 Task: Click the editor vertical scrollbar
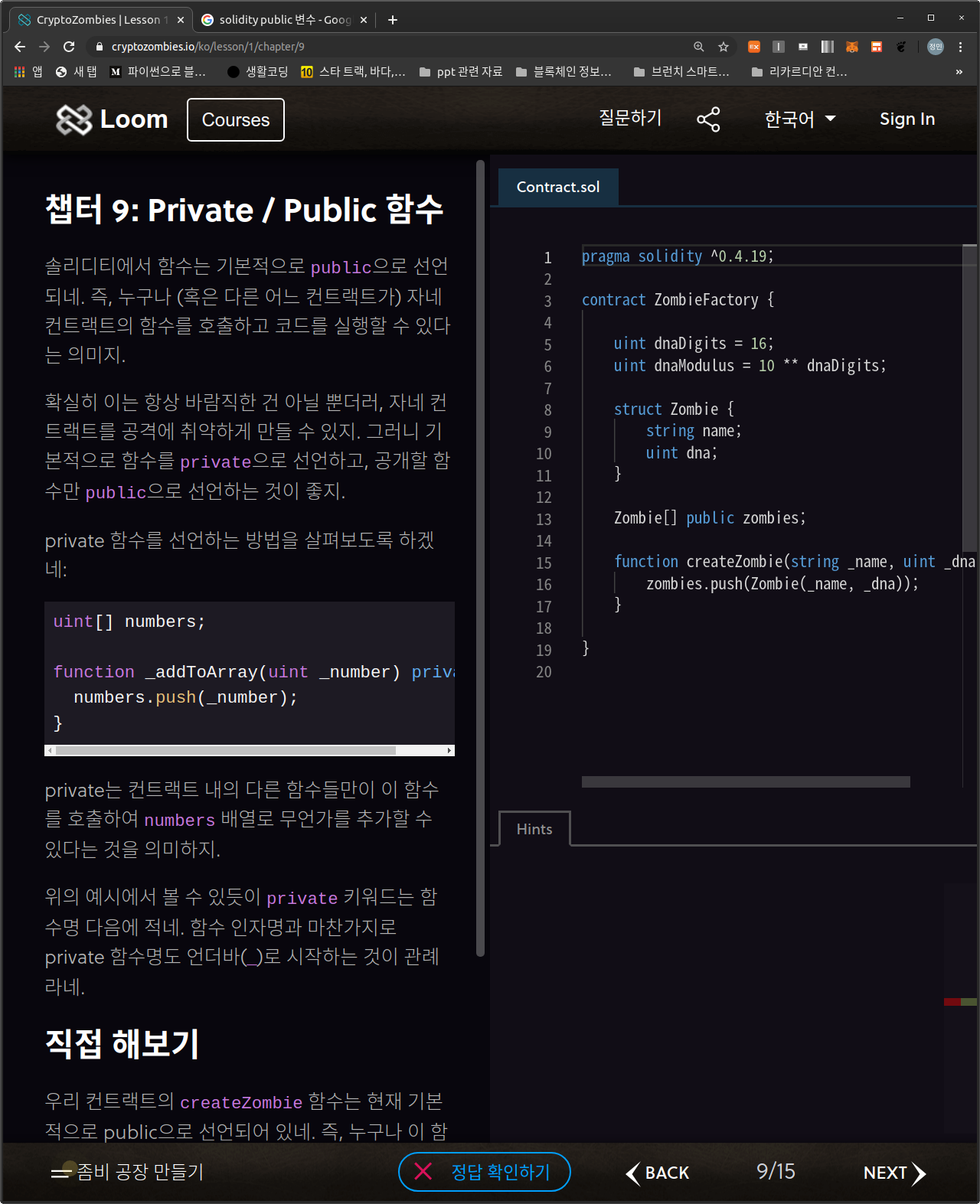(969, 398)
